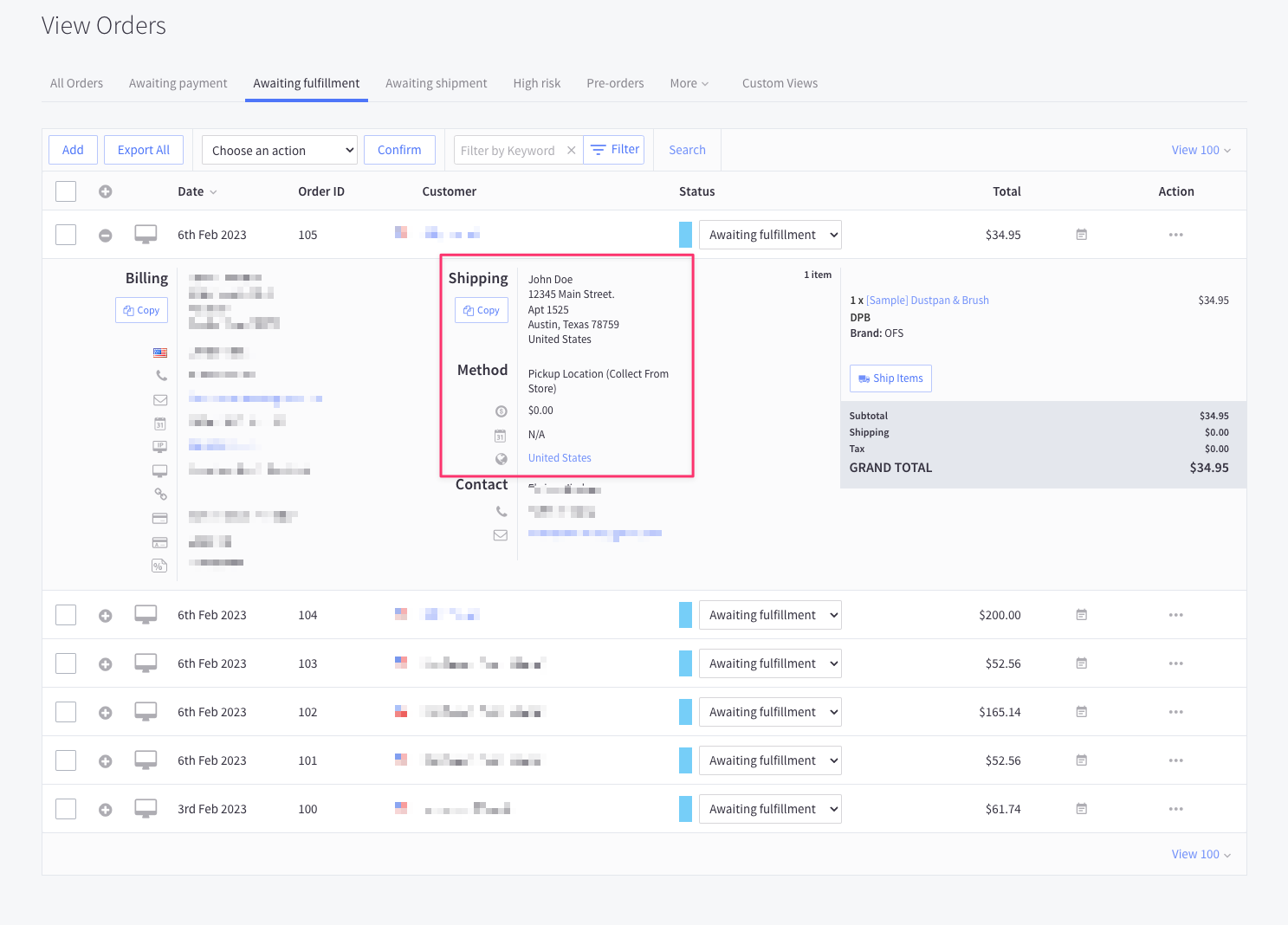Open the Choose an action dropdown
This screenshot has height=925, width=1288.
279,150
